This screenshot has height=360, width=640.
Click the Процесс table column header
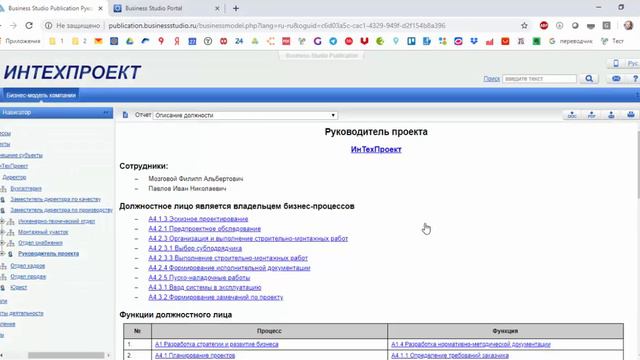tap(269, 331)
